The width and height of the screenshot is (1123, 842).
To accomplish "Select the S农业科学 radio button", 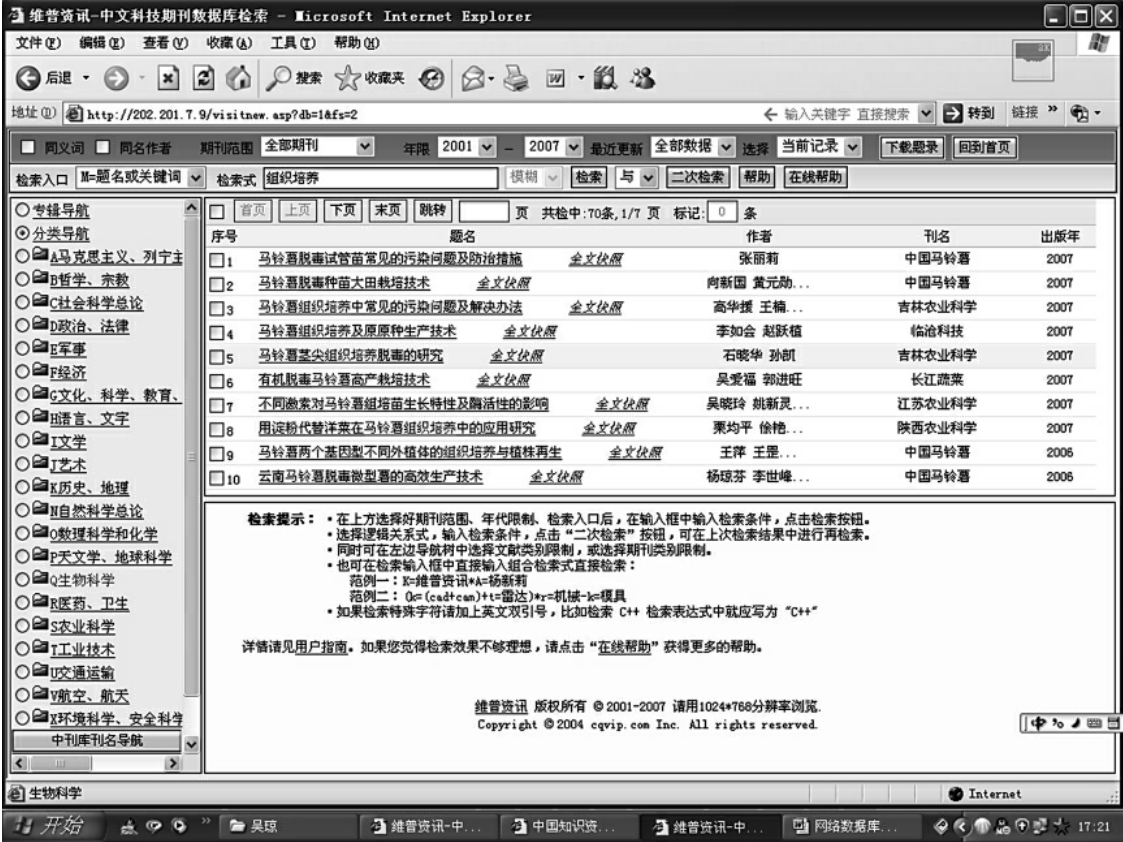I will 22,624.
